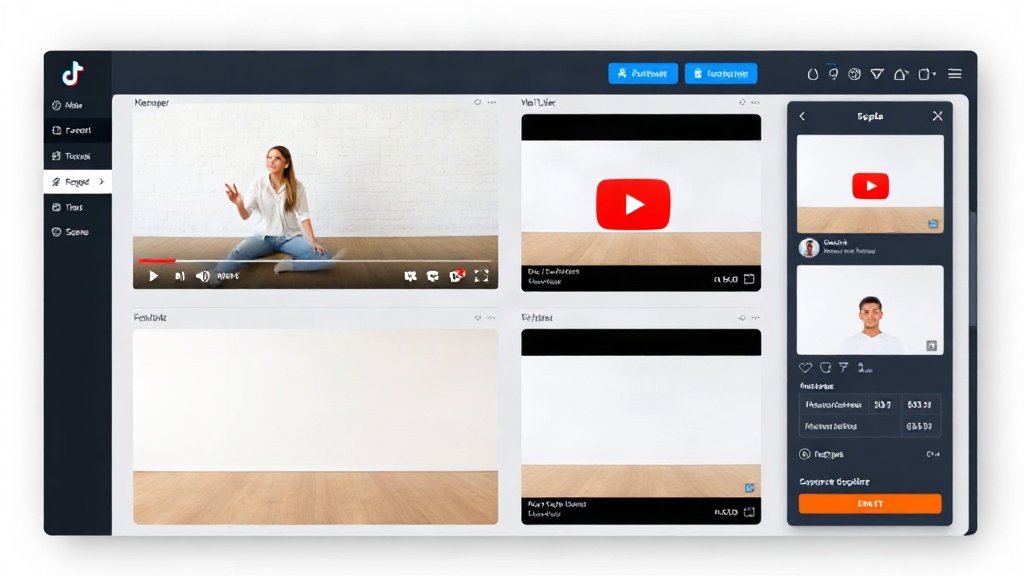Close the right detail panel with X
This screenshot has width=1024, height=576.
coord(937,116)
